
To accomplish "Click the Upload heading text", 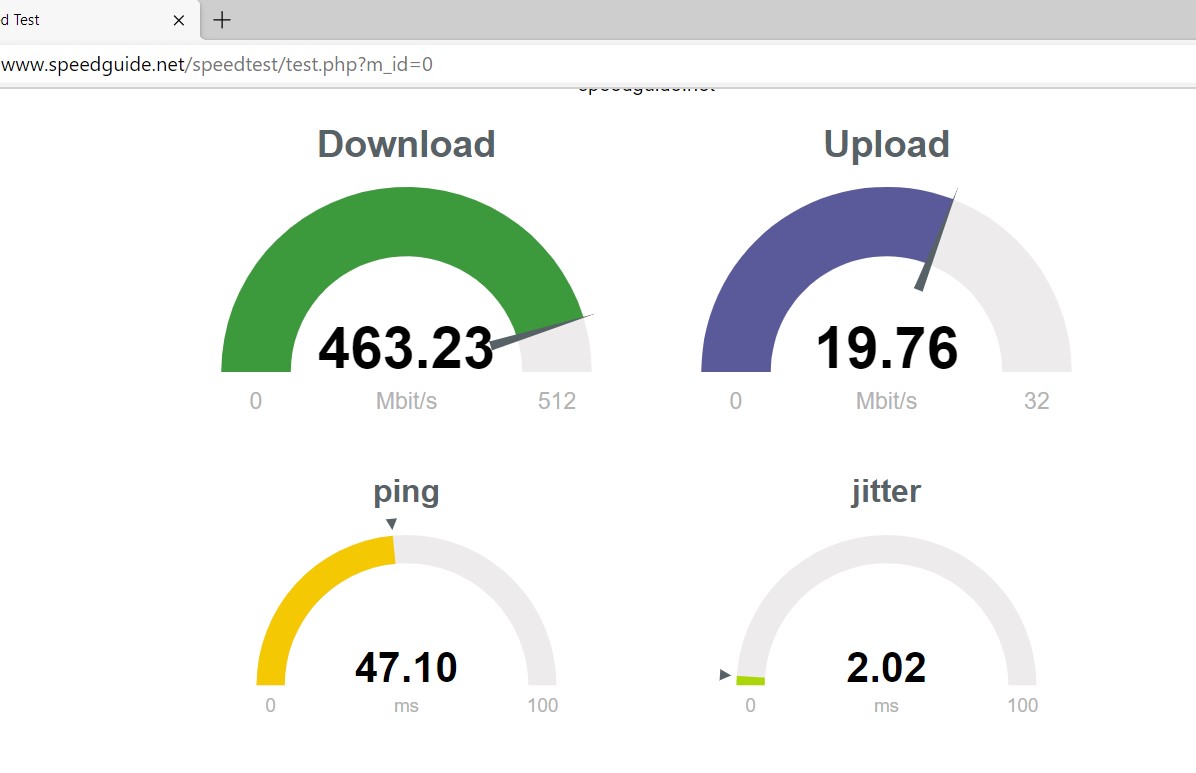I will 886,144.
